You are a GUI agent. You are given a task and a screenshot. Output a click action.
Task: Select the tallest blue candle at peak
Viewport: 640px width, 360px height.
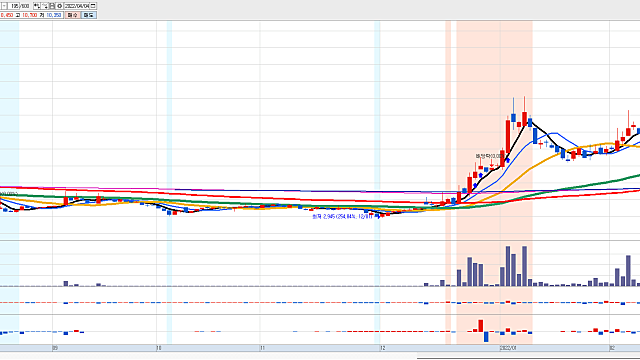click(513, 118)
